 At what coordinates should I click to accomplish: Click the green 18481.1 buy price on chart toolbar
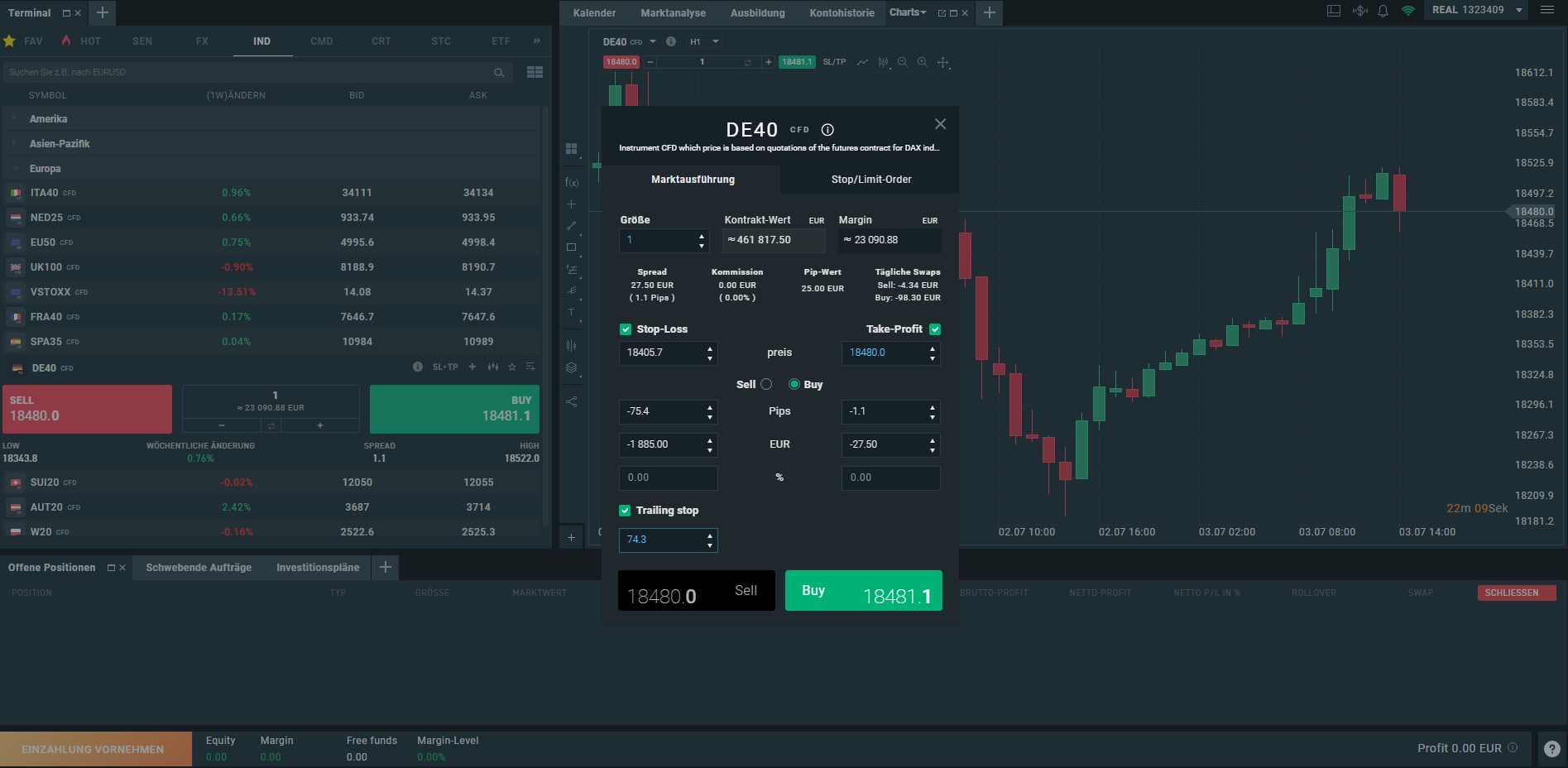point(797,62)
